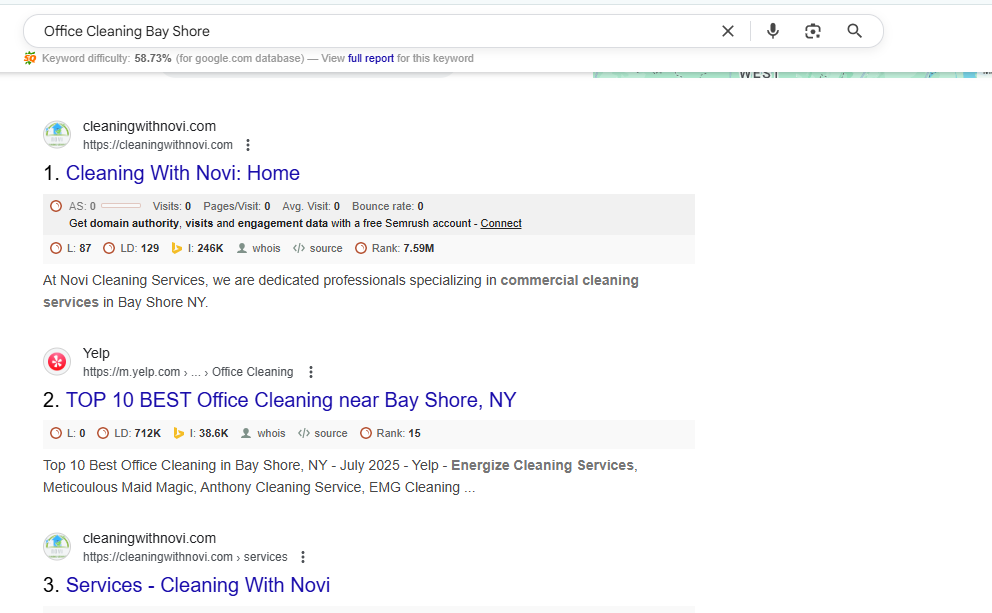The height and width of the screenshot is (613, 992).
Task: Clear the search box with X icon
Action: pyautogui.click(x=728, y=31)
